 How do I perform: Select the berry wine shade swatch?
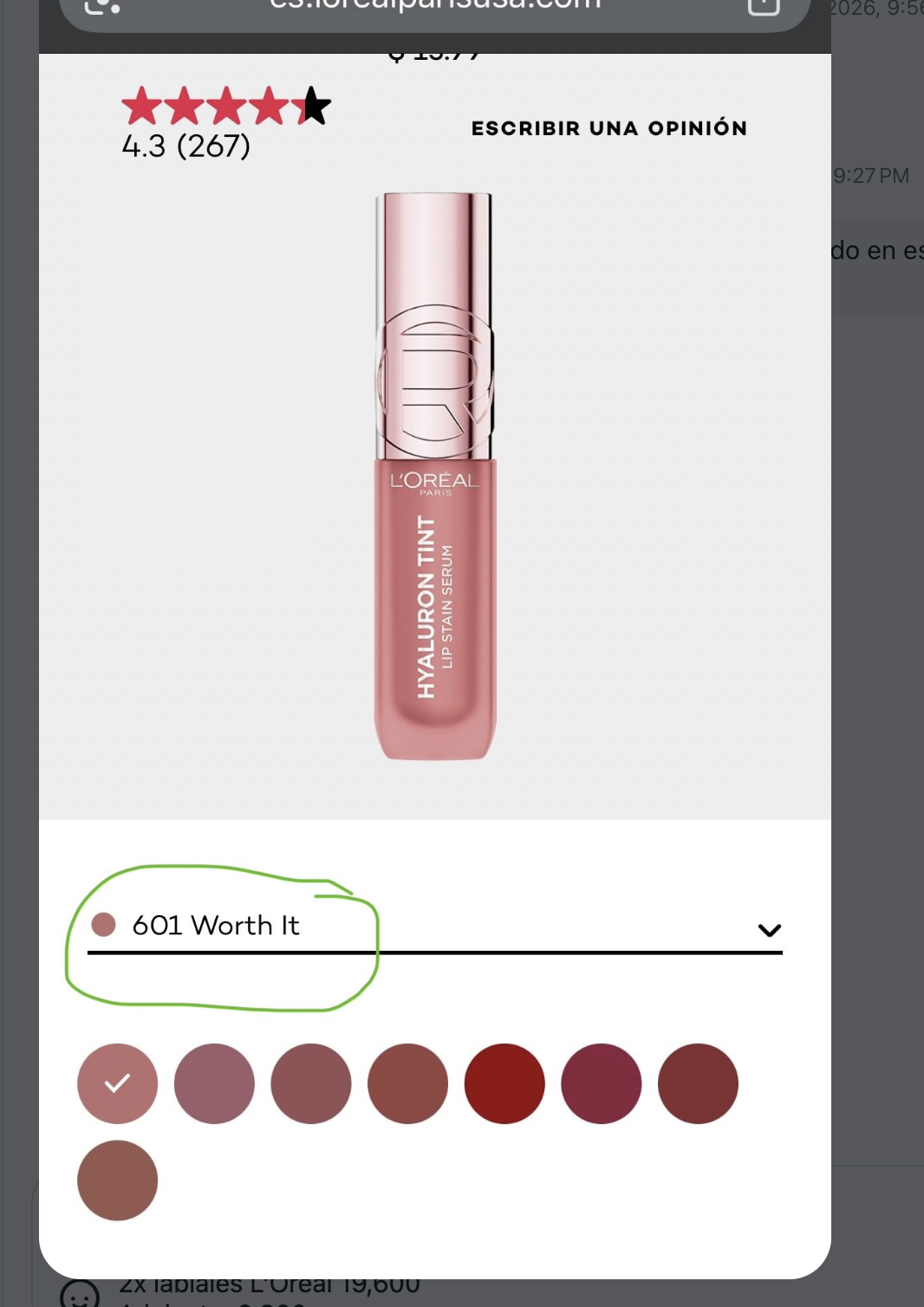coord(602,1083)
